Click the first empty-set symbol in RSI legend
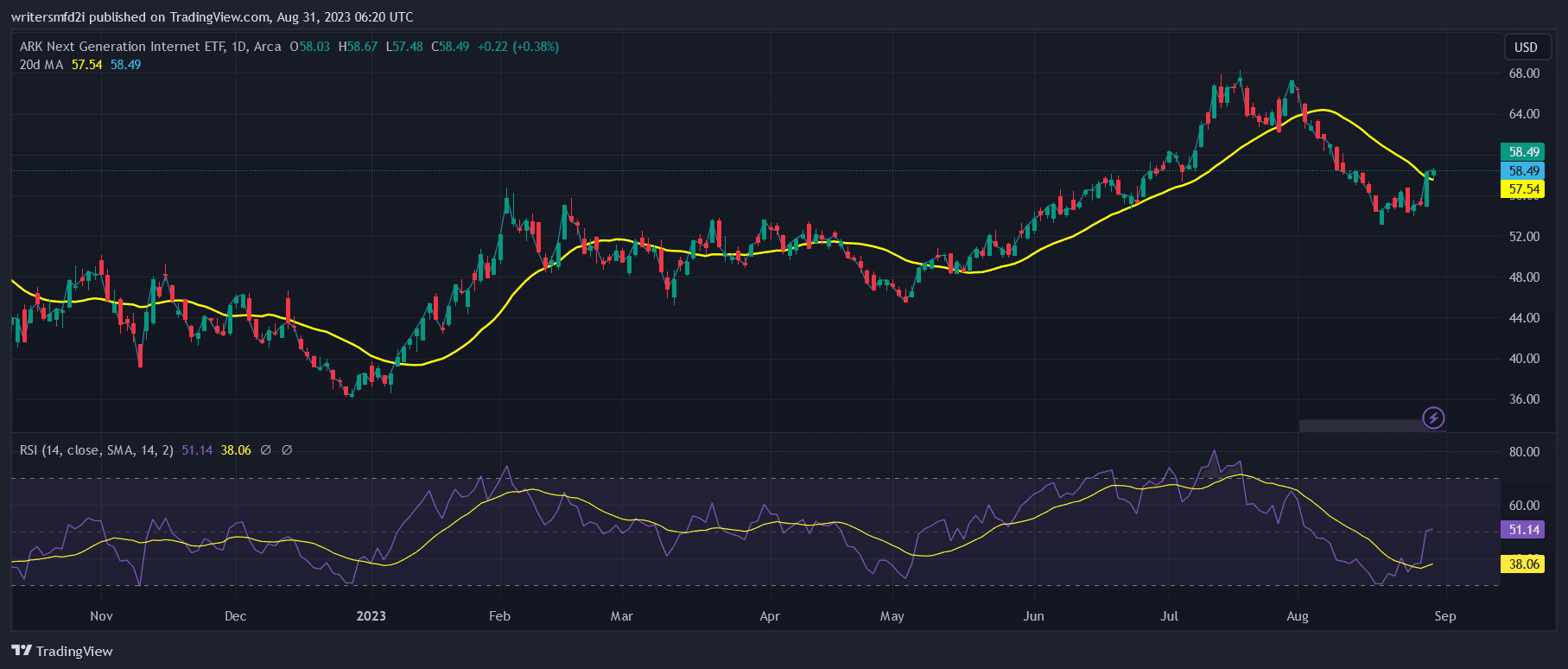 point(266,450)
